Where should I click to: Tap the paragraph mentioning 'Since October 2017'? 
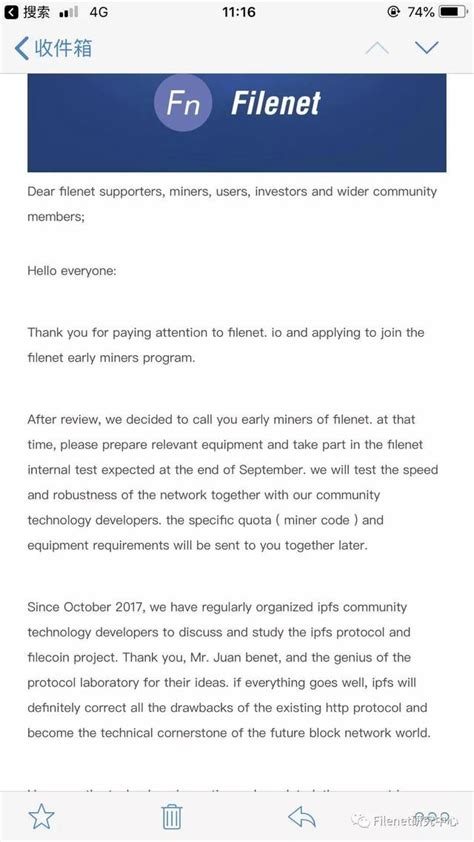[x=229, y=670]
